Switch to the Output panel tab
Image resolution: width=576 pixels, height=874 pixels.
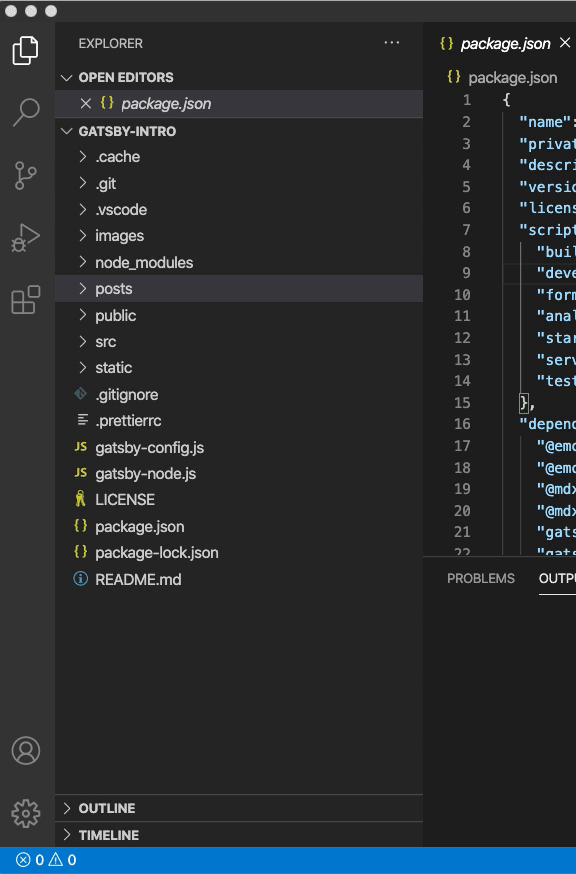coord(557,578)
